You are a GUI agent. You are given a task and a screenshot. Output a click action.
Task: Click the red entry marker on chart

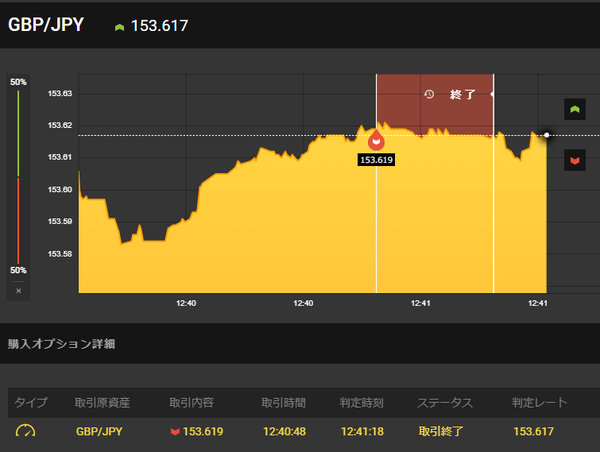tap(377, 140)
